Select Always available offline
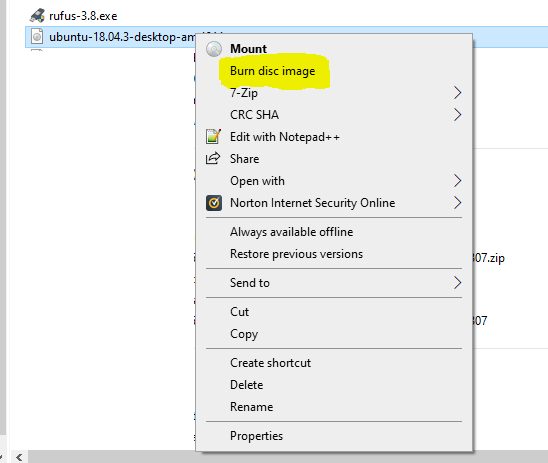548x463 pixels. [x=291, y=232]
